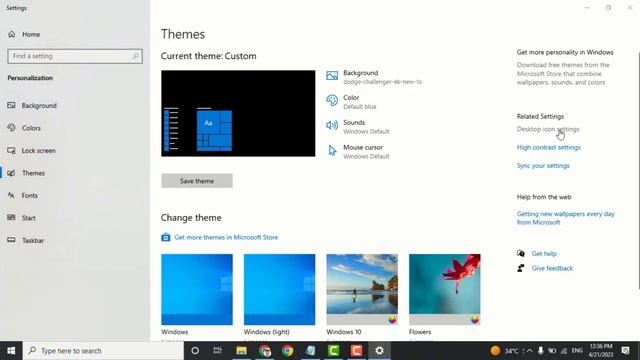The width and height of the screenshot is (640, 360).
Task: Apply the Windows theme thumbnail
Action: (197, 289)
